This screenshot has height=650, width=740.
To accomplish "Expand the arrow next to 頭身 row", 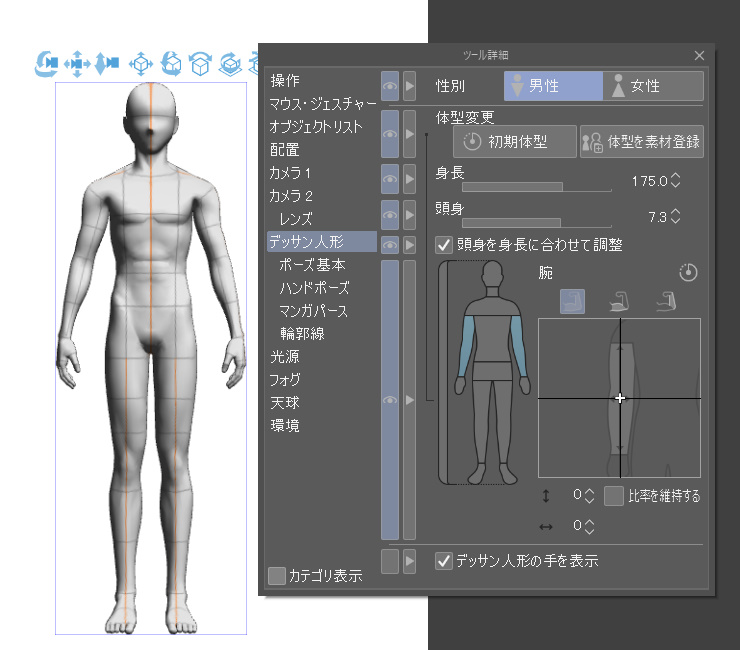I will point(409,212).
